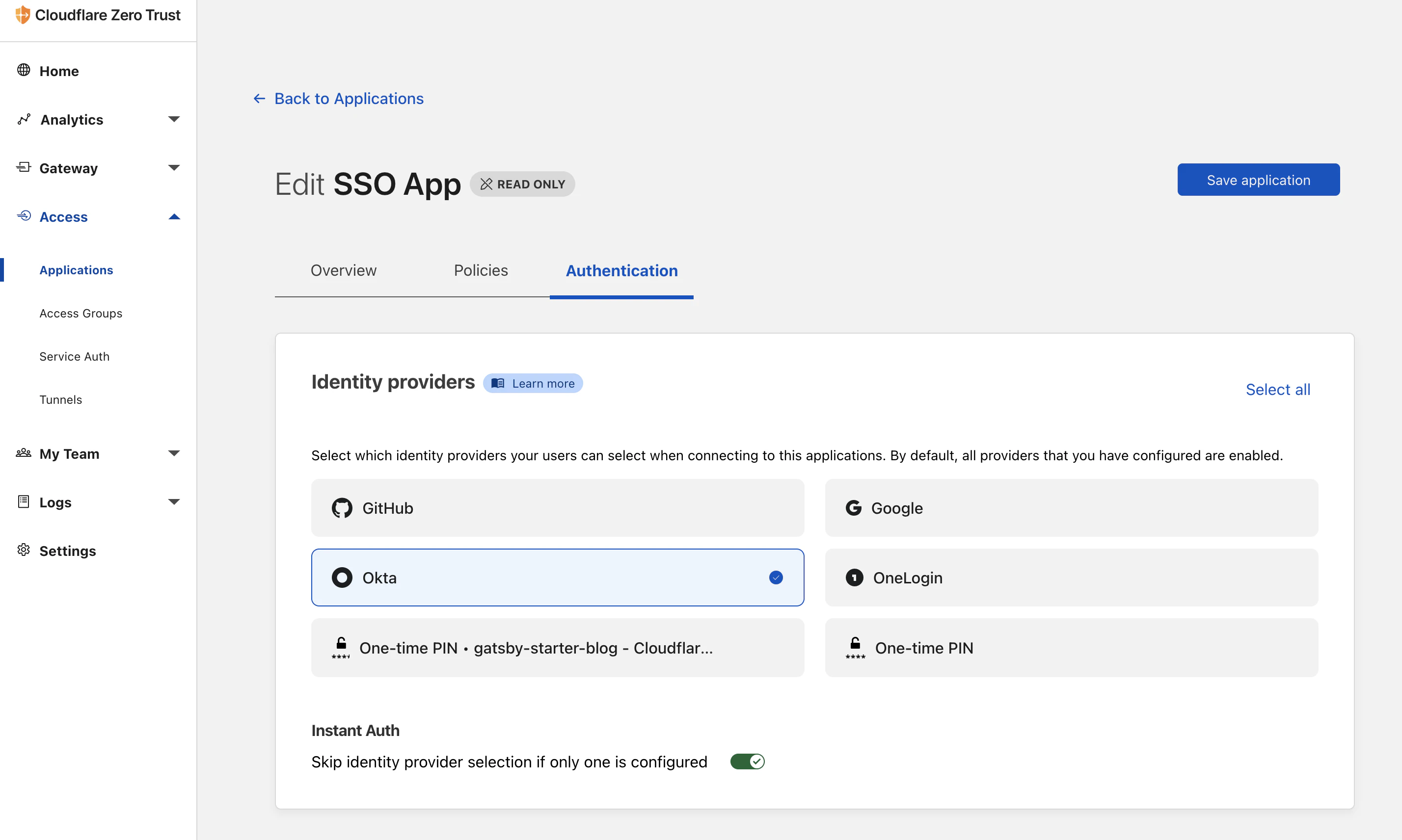
Task: Click the Google G logo
Action: coord(854,508)
